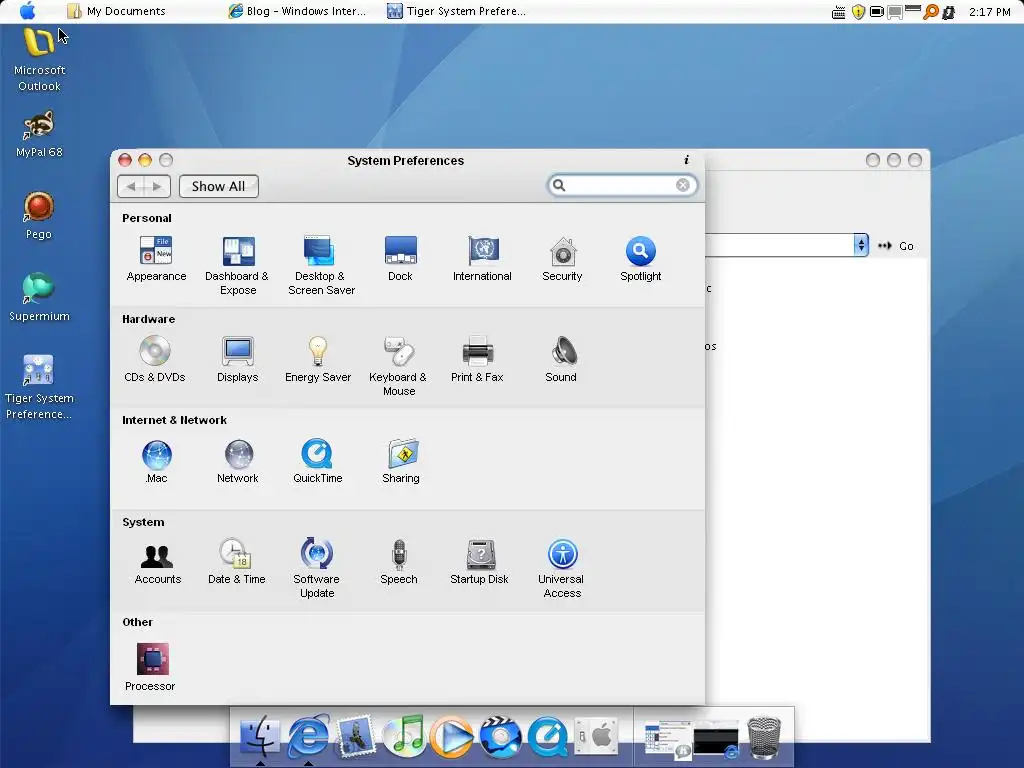The width and height of the screenshot is (1024, 768).
Task: Go back with the left arrow button
Action: point(131,186)
